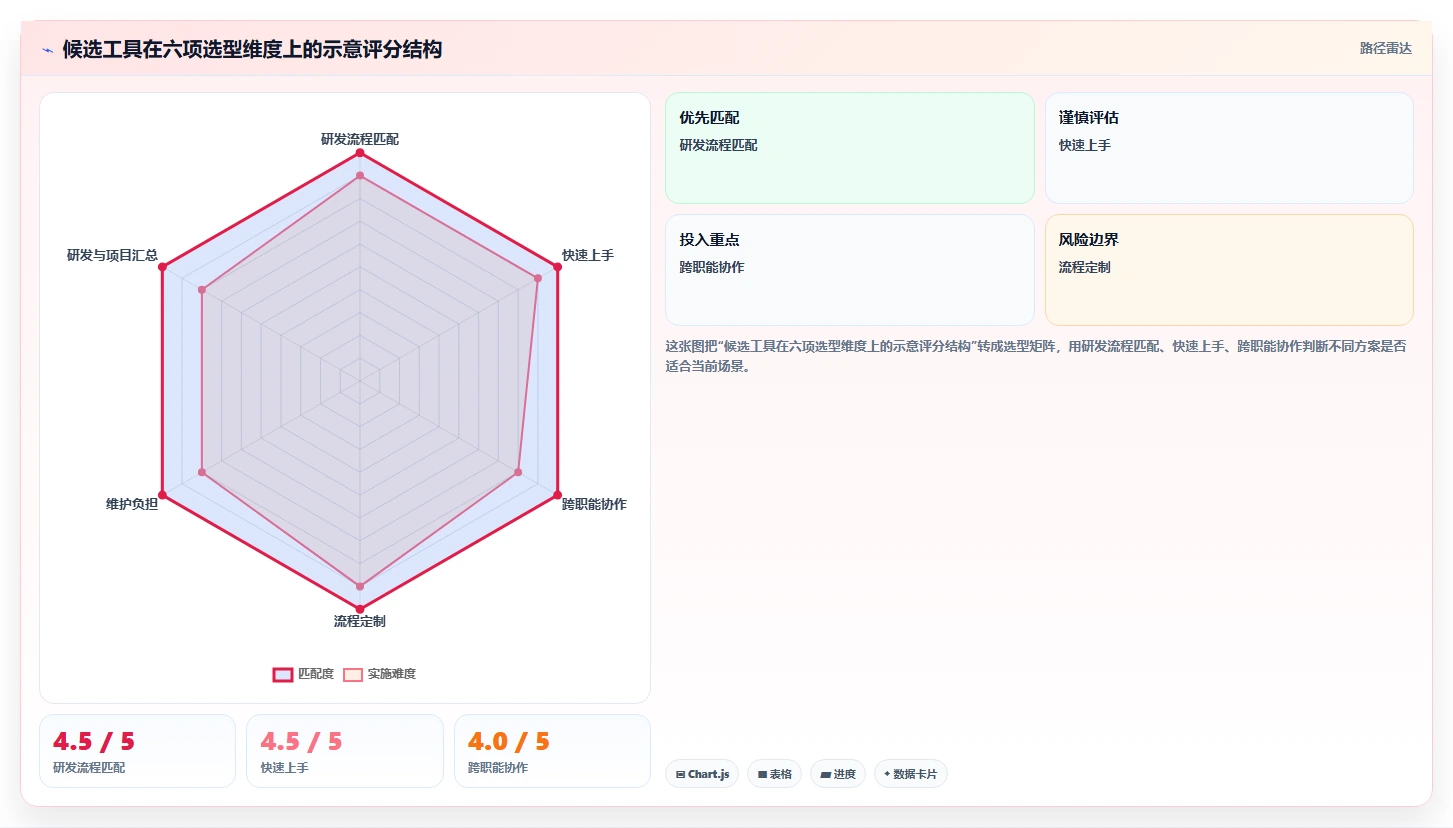Image resolution: width=1453 pixels, height=828 pixels.
Task: Click the description paragraph starting 这张图把
Action: point(1035,356)
